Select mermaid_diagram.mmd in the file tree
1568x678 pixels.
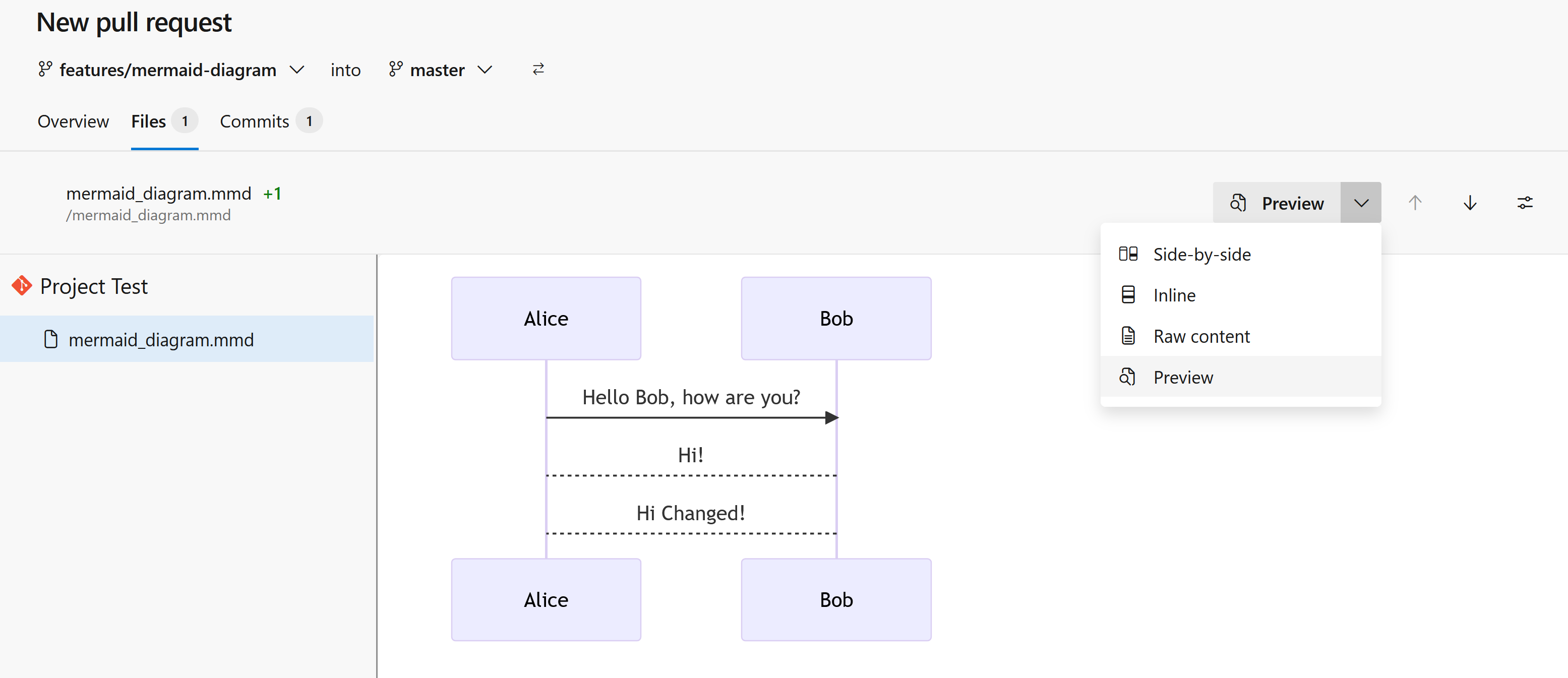point(161,339)
